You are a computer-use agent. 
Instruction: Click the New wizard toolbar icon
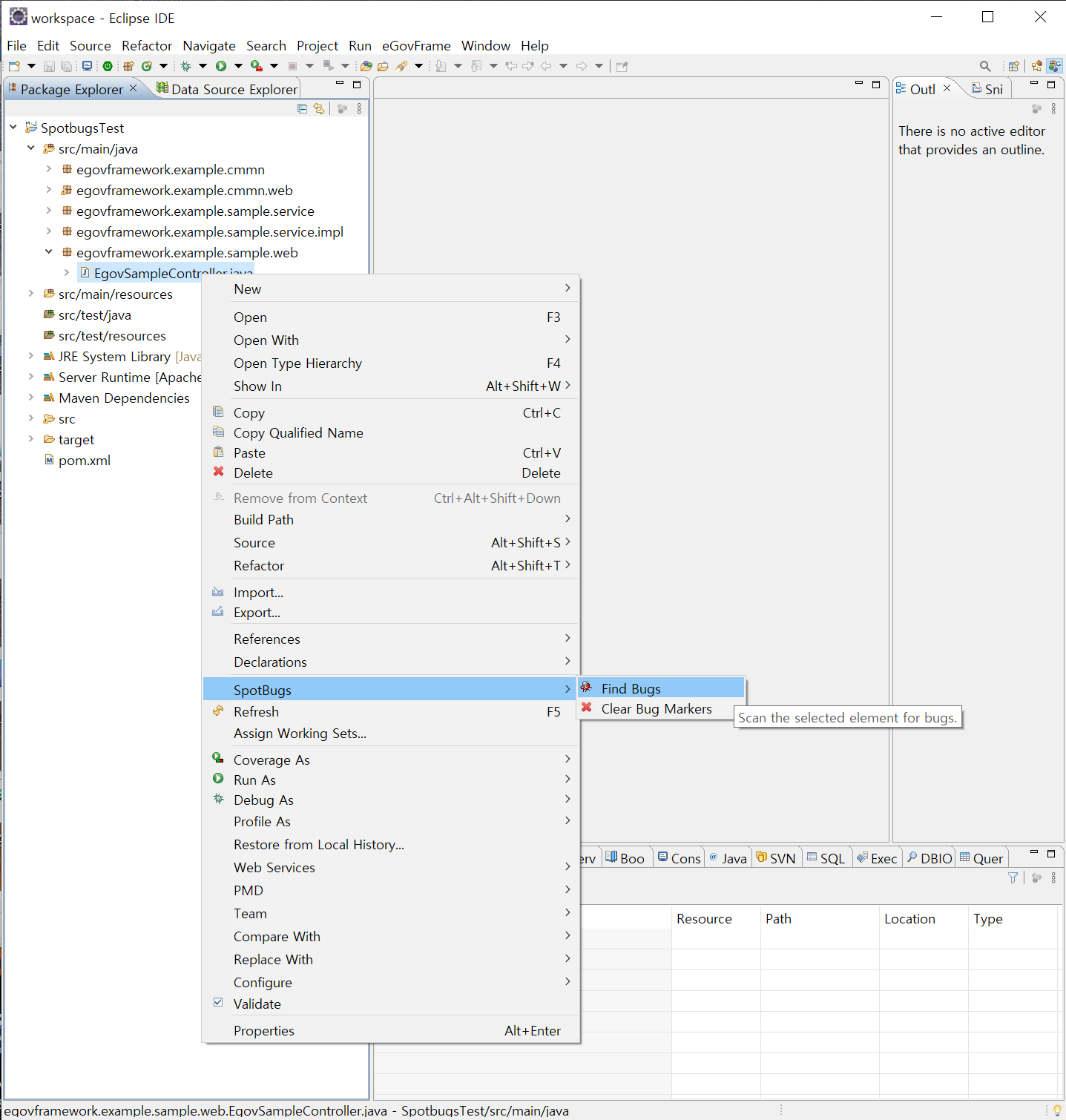point(14,66)
